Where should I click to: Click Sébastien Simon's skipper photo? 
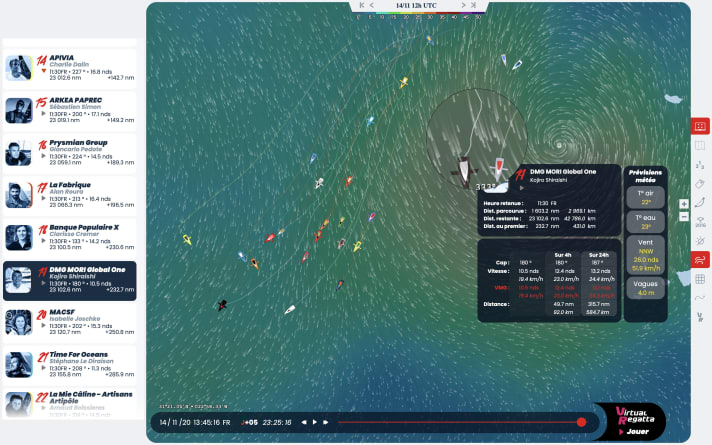pos(19,110)
